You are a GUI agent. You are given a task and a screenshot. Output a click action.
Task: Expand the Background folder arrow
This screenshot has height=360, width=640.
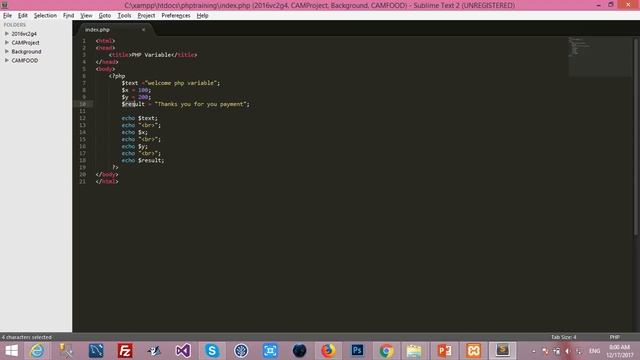coord(7,51)
